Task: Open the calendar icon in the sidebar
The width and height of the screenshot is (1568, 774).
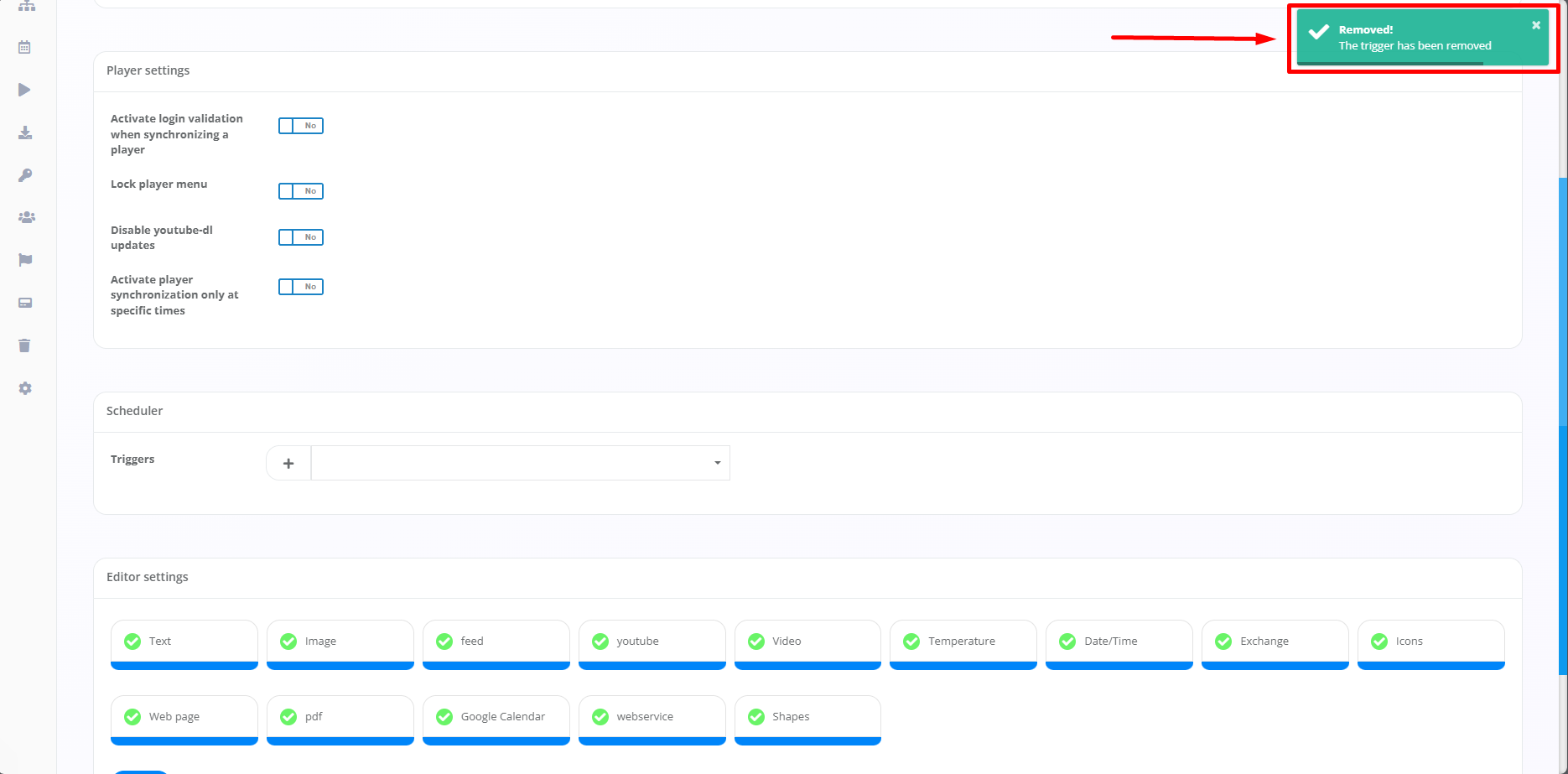Action: click(x=25, y=48)
